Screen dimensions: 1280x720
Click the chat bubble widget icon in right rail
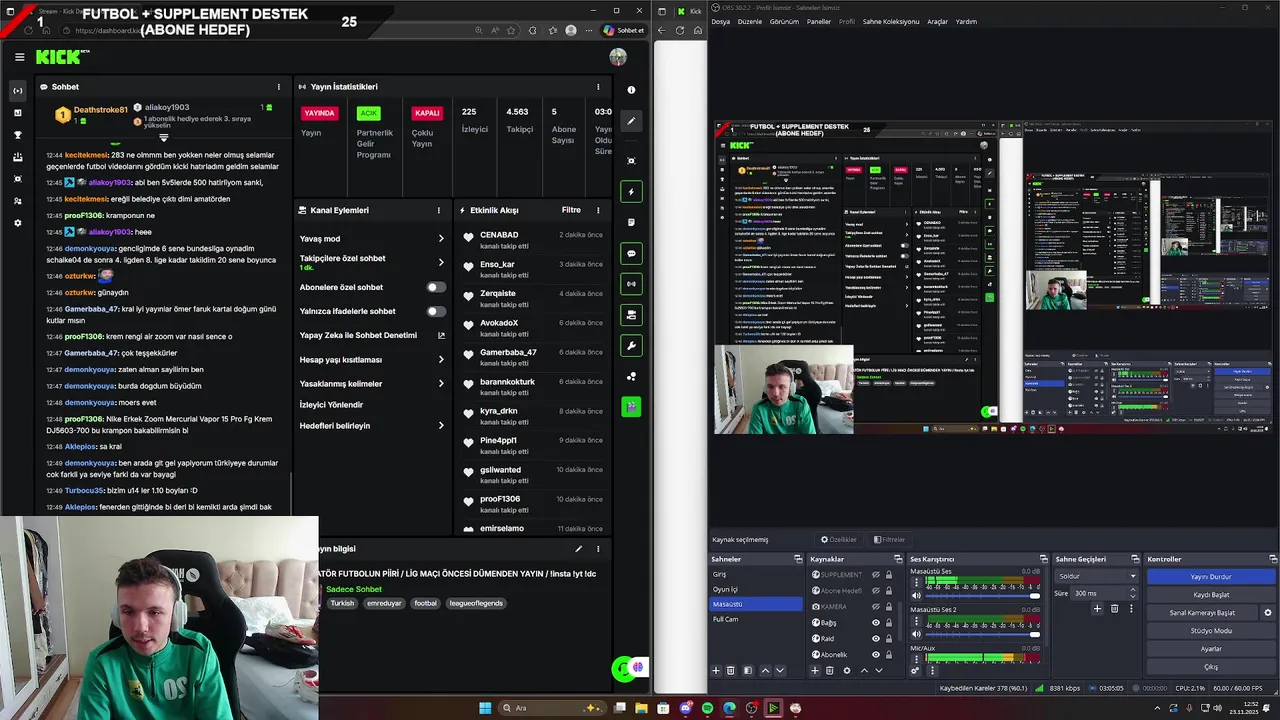tap(631, 254)
